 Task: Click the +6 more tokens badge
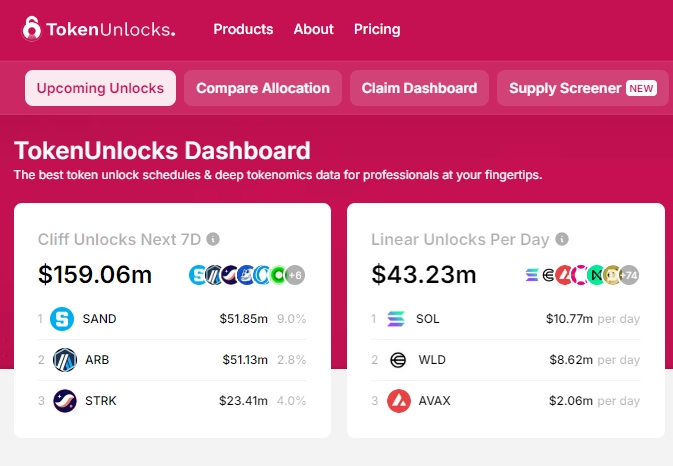pyautogui.click(x=295, y=275)
